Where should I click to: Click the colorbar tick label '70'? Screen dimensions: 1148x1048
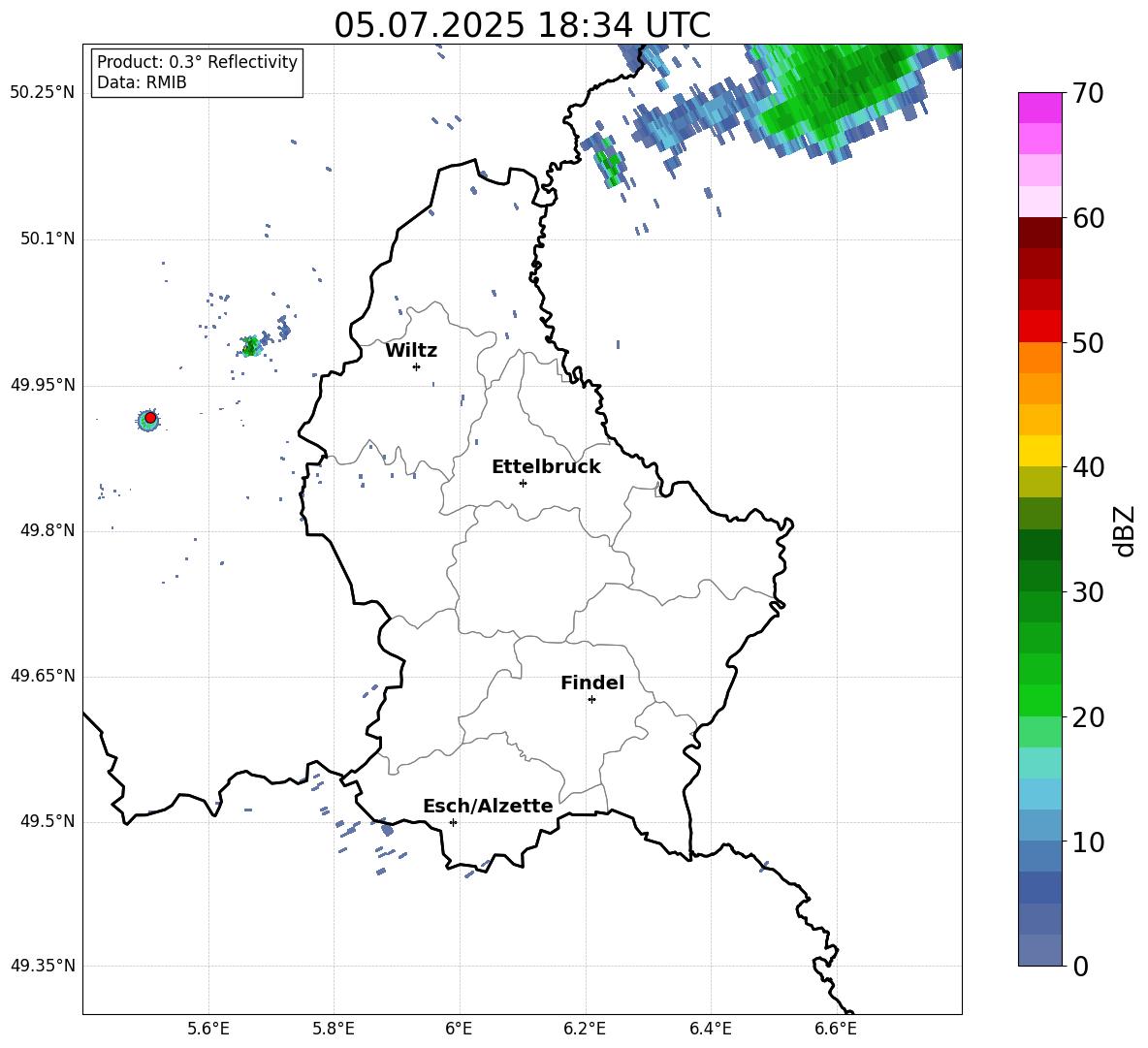click(1089, 94)
